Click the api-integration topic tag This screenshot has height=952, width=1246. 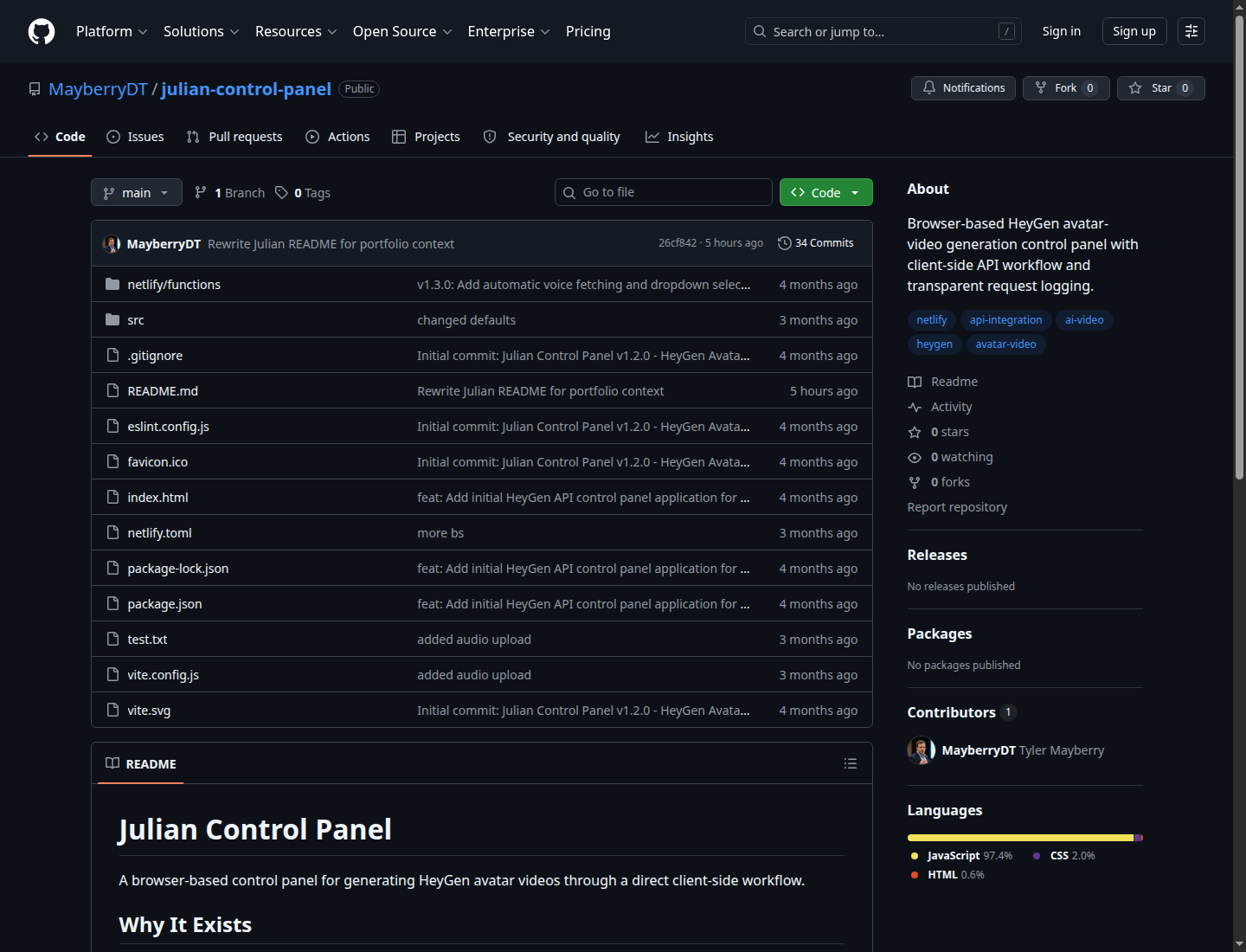click(x=1005, y=320)
